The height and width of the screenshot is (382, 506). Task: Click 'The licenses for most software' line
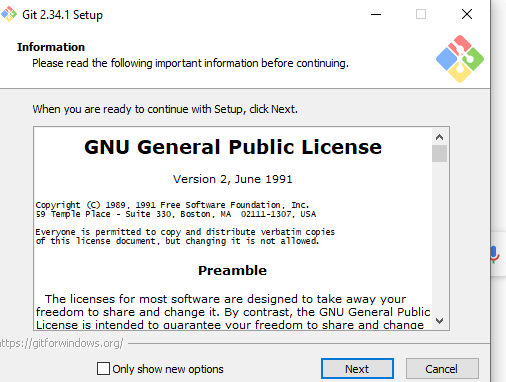226,299
